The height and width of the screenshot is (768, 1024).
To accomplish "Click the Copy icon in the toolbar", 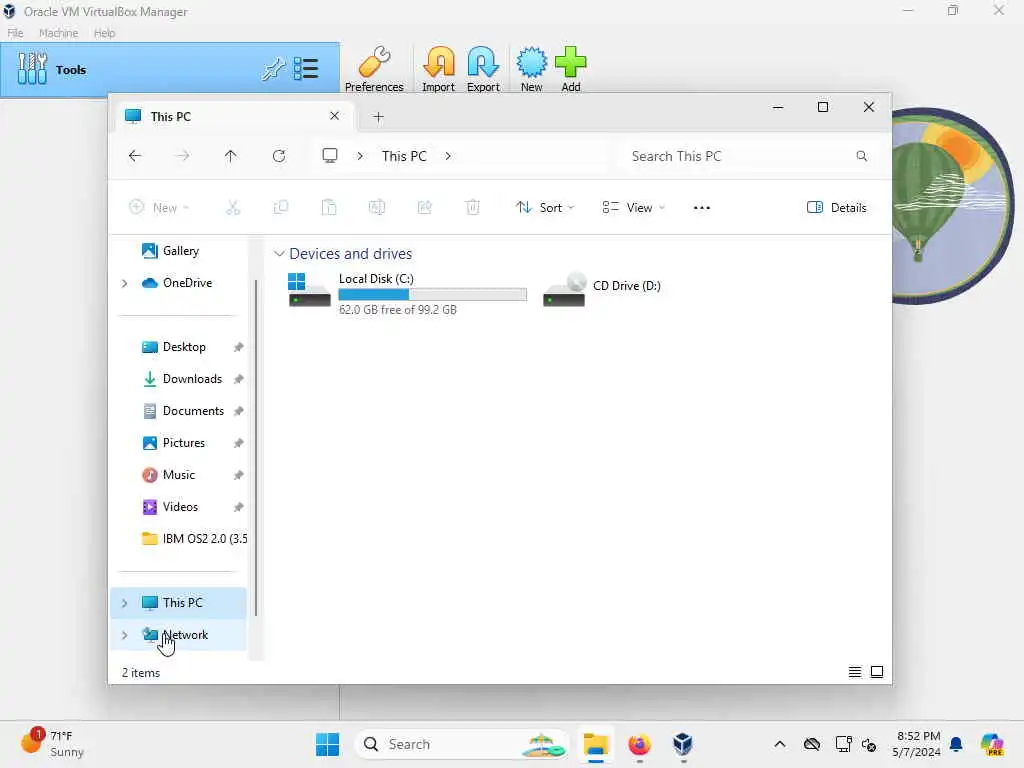I will (281, 208).
